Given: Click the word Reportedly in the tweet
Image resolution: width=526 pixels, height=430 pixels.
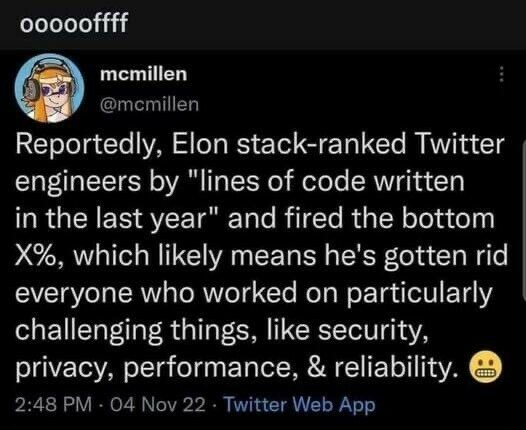Looking at the screenshot, I should click(x=87, y=145).
